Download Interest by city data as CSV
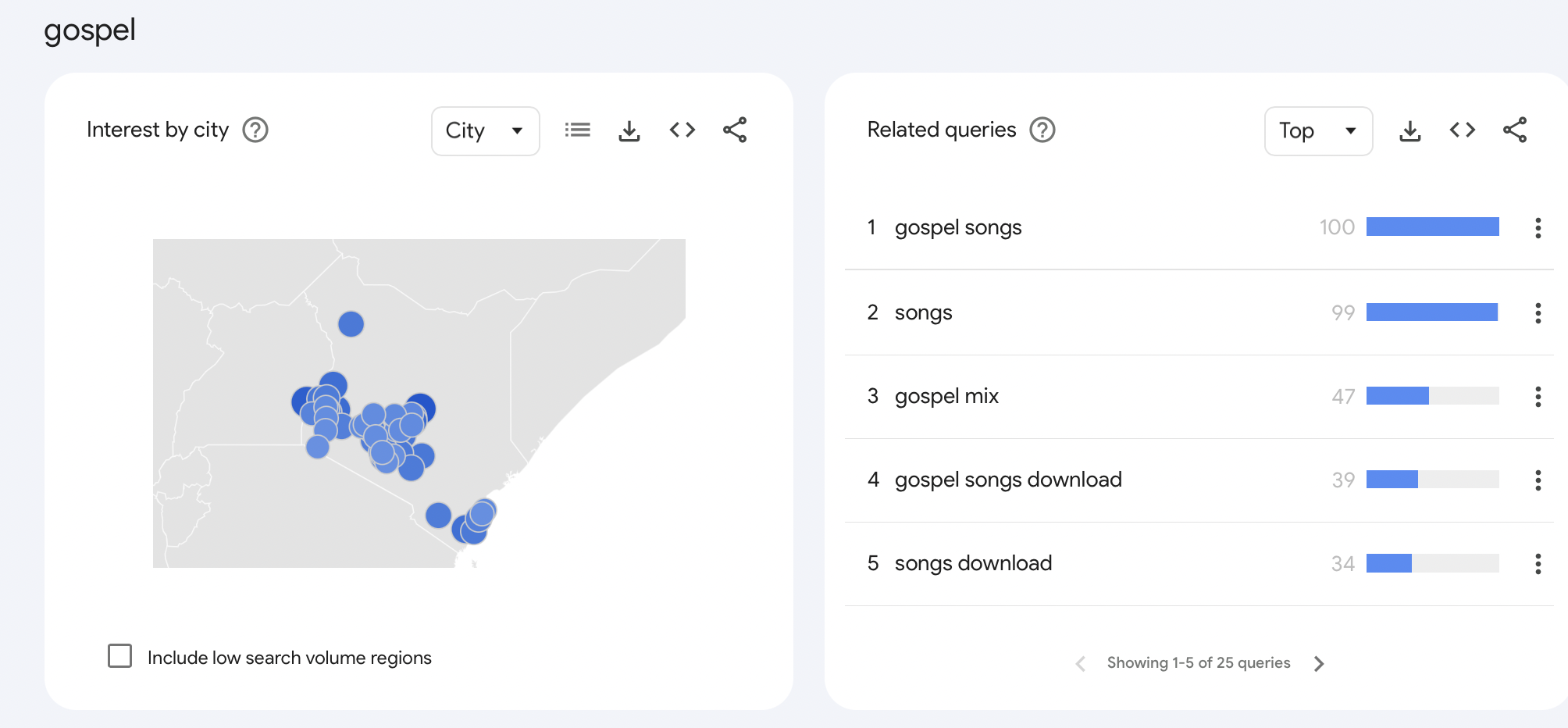Screen dimensions: 1568x728 629,130
